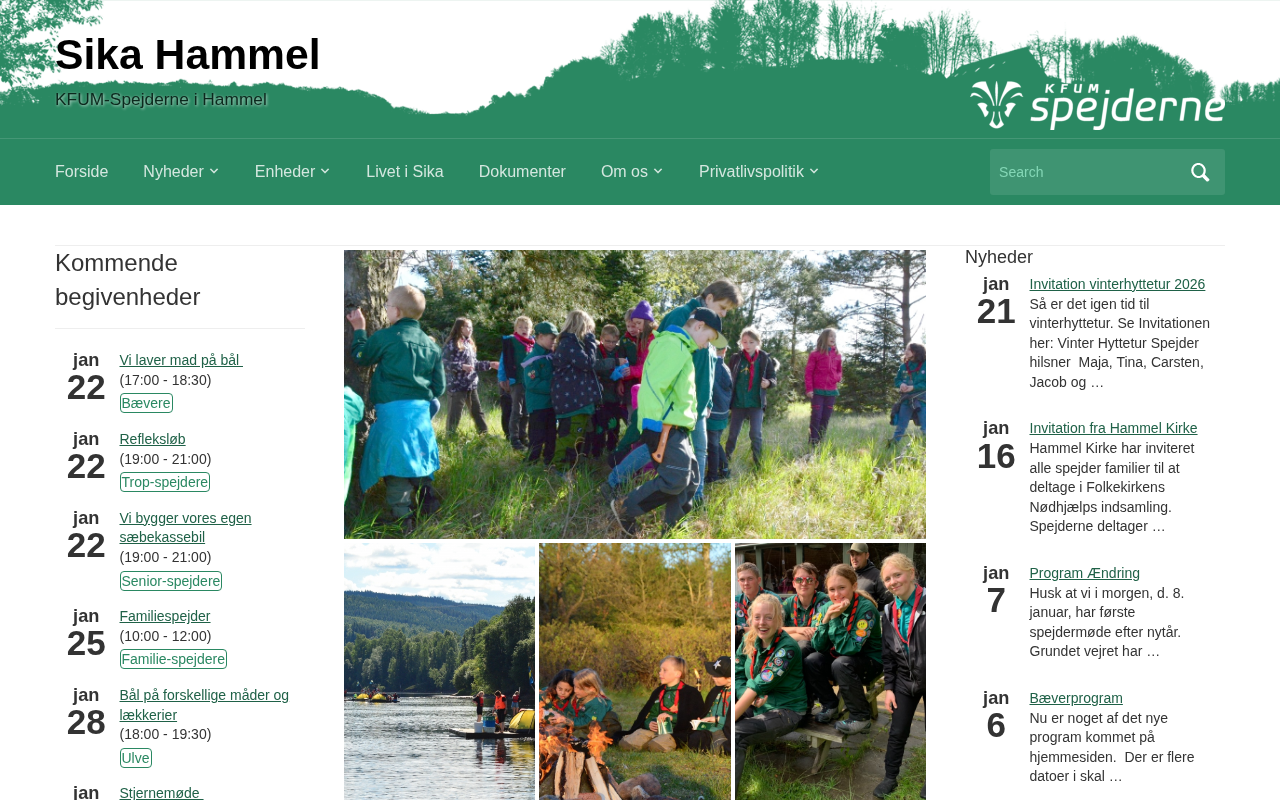Viewport: 1280px width, 800px height.
Task: Open event Vi laver mad på bål
Action: pyautogui.click(x=181, y=360)
